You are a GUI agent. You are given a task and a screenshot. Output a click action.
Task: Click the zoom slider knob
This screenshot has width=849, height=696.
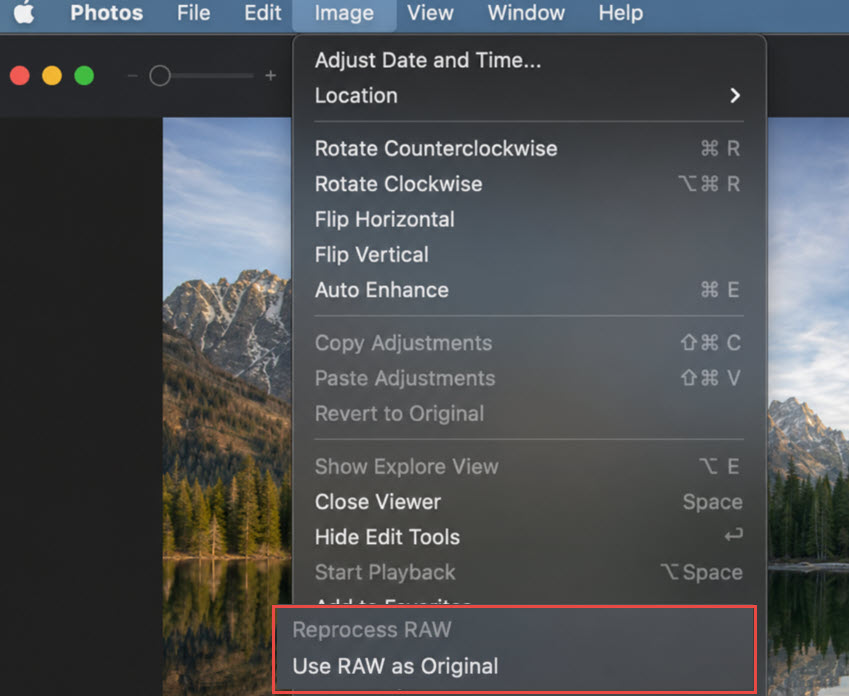point(160,76)
